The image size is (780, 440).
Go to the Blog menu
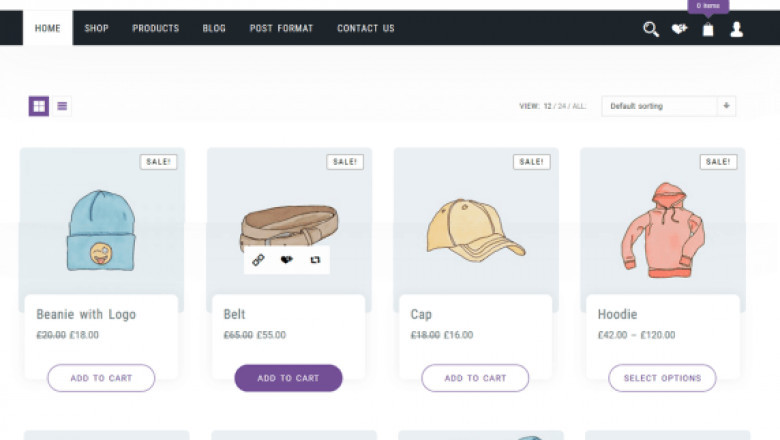(x=214, y=28)
